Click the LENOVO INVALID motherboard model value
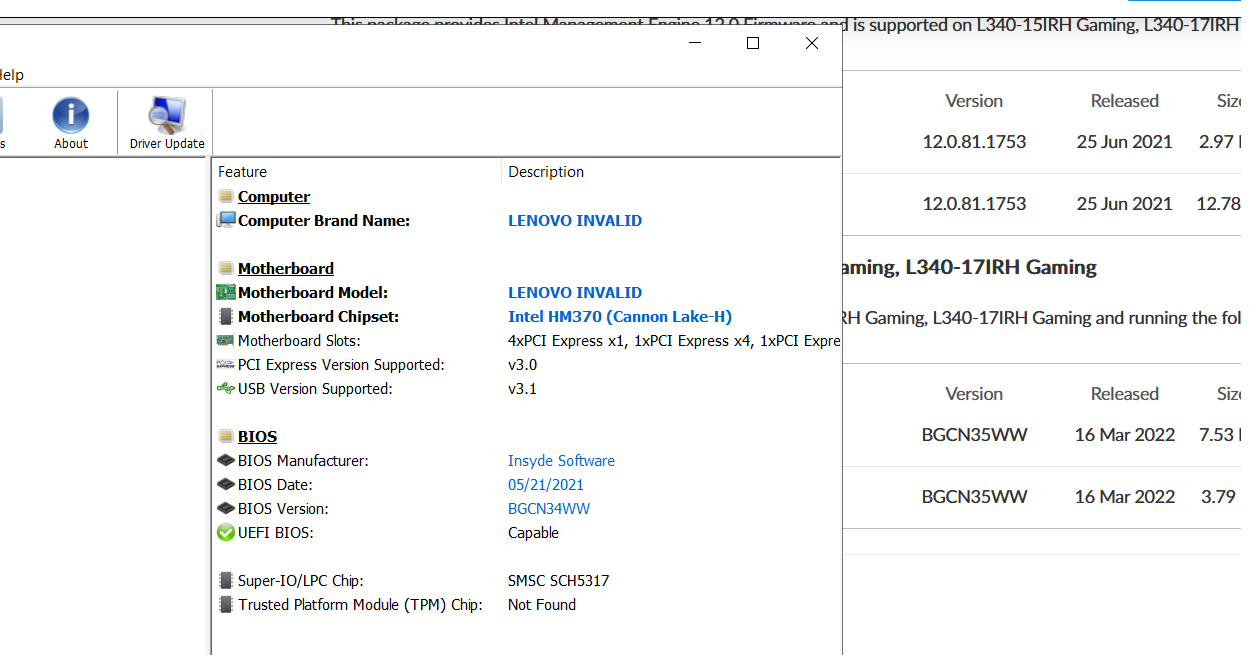Viewport: 1256px width, 665px height. [x=575, y=293]
